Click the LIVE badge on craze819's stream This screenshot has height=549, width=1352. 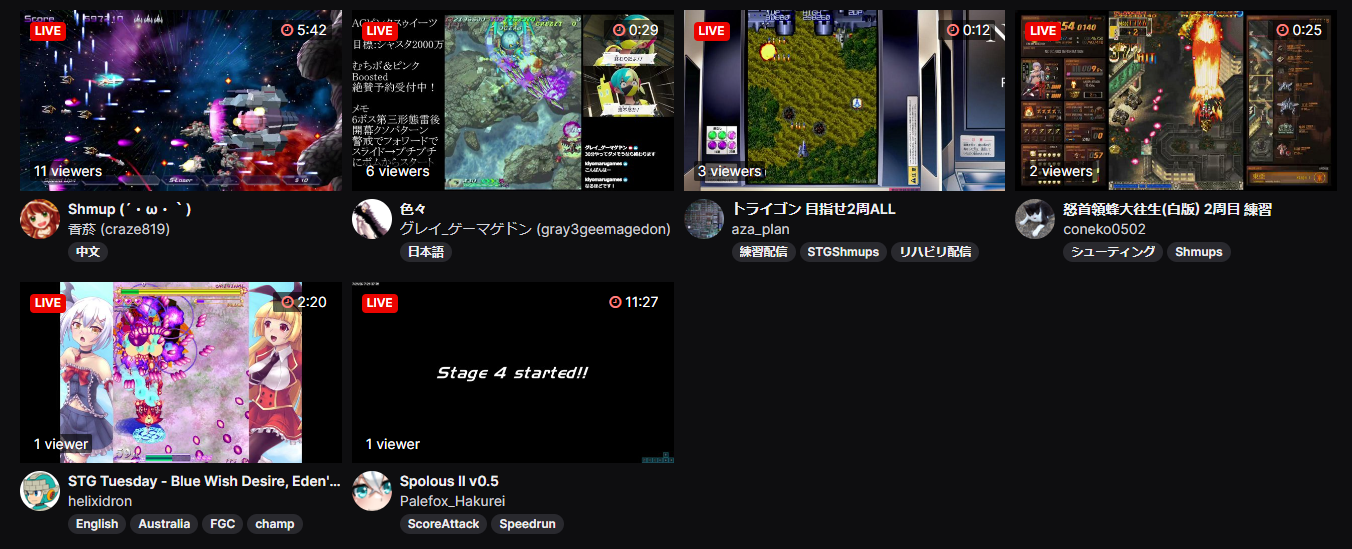click(x=47, y=30)
